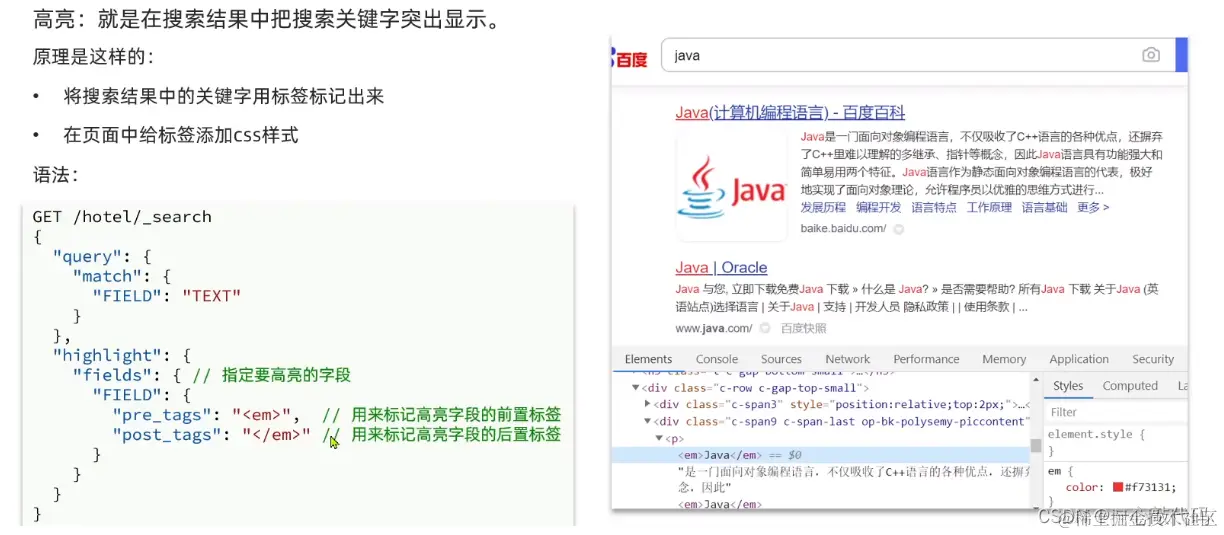1224x535 pixels.
Task: Switch to the Application DevTools tab
Action: 1079,359
